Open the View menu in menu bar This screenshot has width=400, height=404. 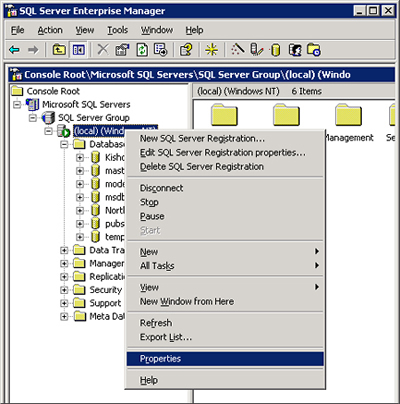(x=85, y=30)
